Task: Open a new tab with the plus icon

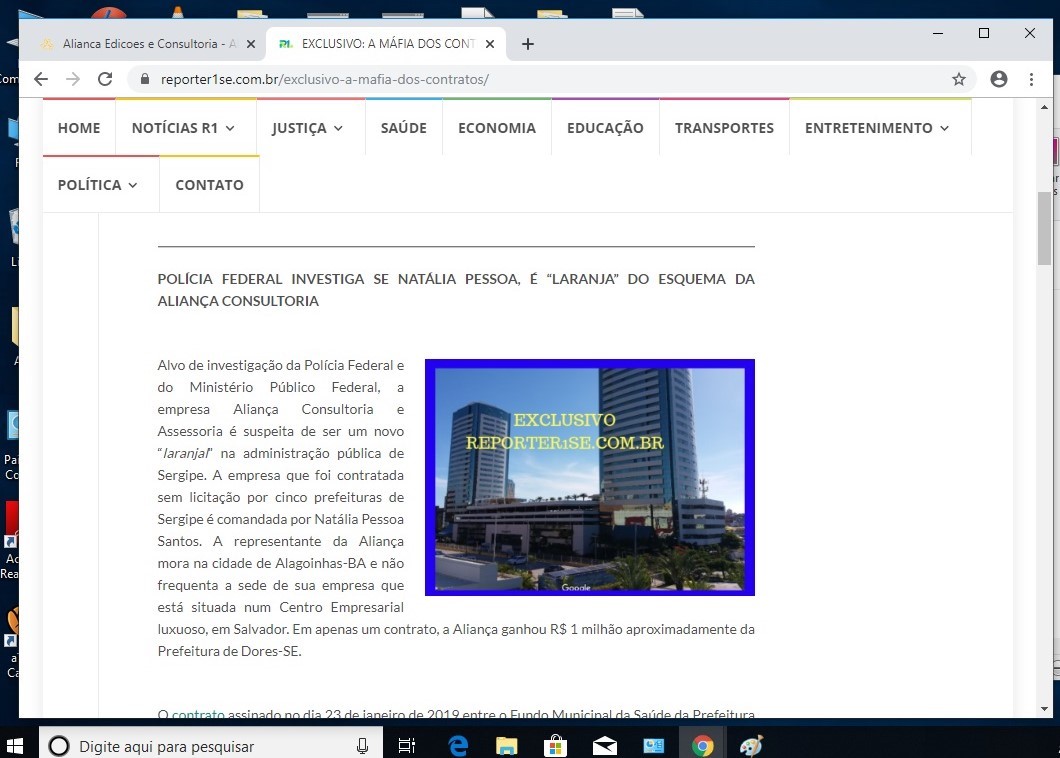Action: 528,44
